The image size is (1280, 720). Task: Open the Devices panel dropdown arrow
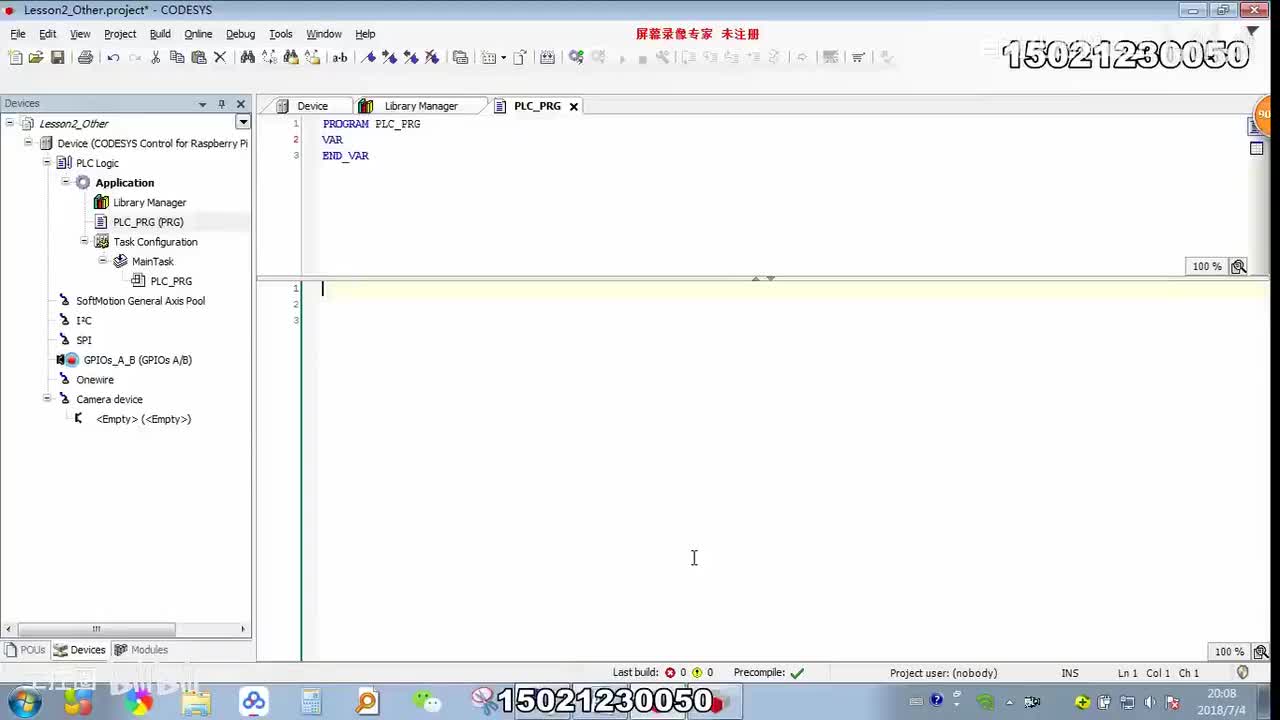tap(203, 104)
